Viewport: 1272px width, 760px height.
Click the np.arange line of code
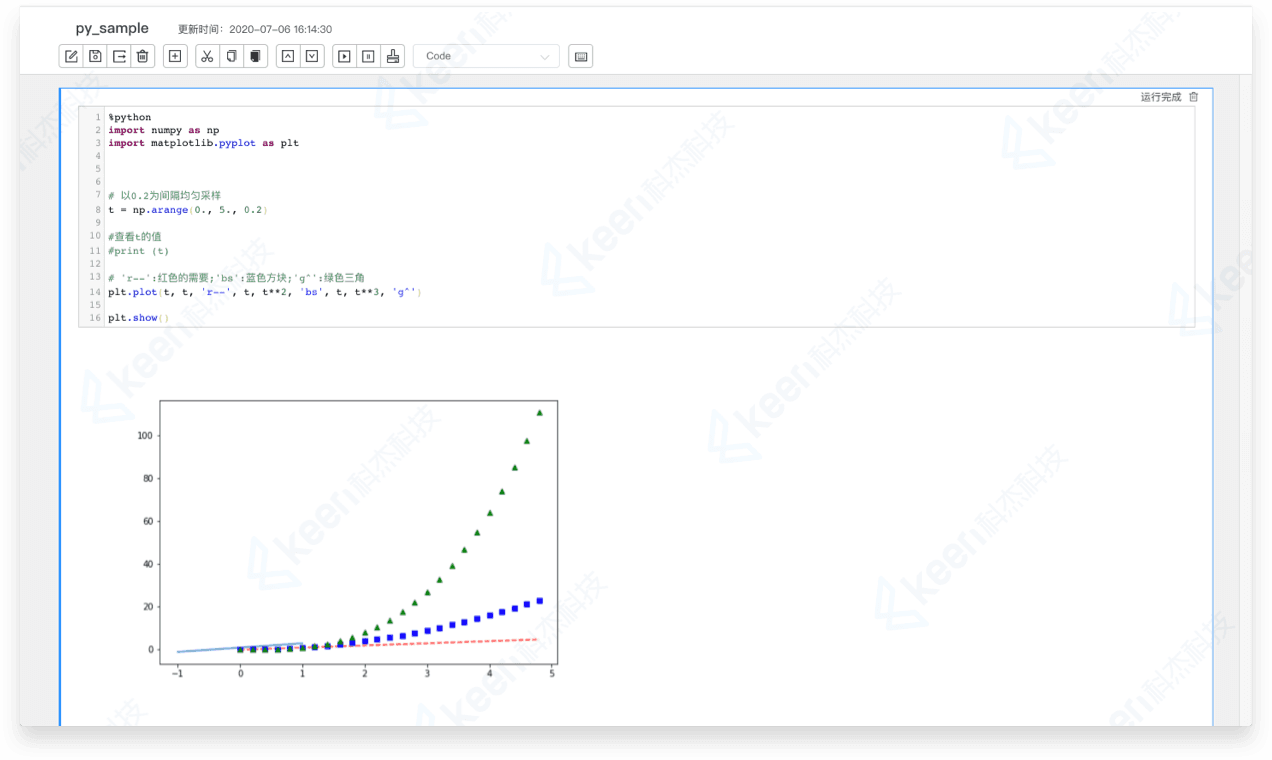(188, 210)
